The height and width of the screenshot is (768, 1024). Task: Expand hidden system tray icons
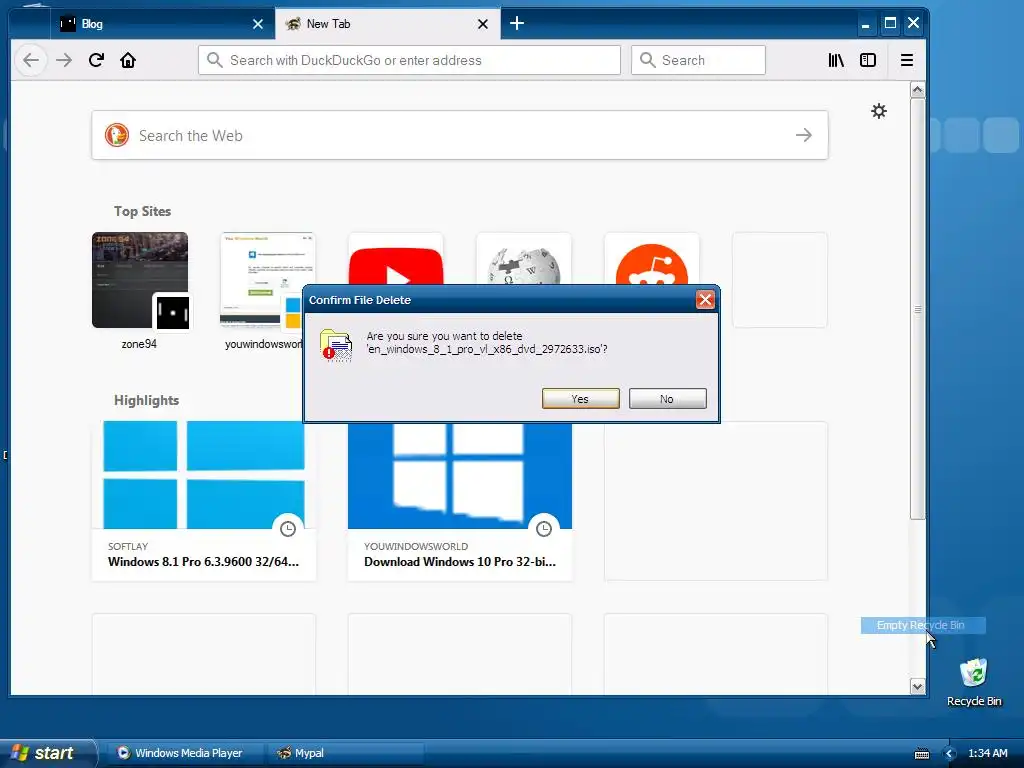pos(950,754)
